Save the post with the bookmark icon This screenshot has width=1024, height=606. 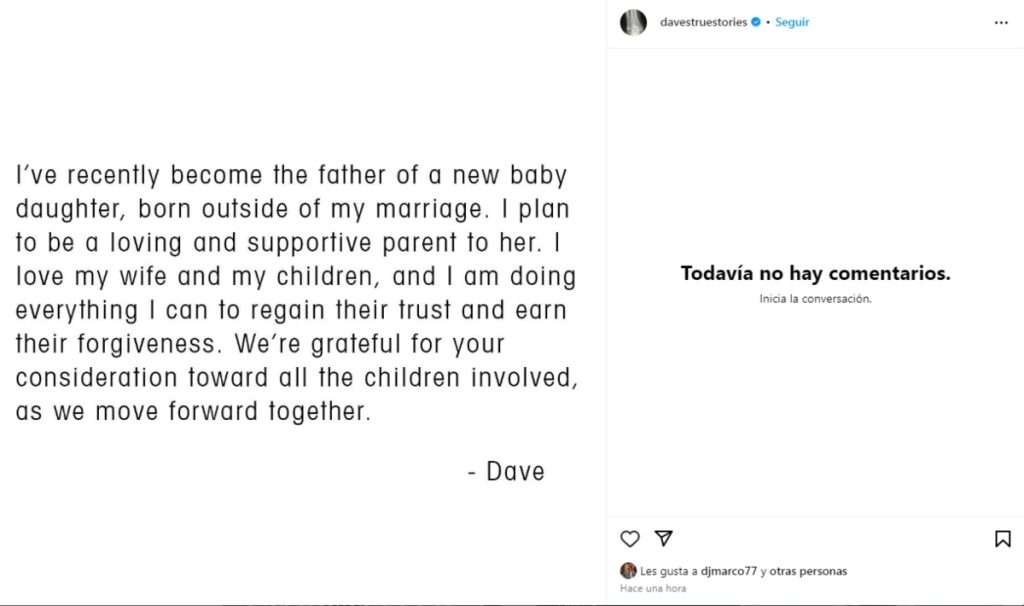click(x=1002, y=539)
